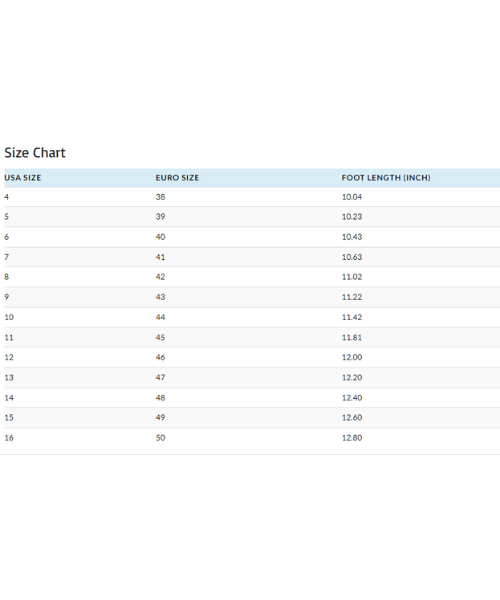The width and height of the screenshot is (500, 600).
Task: Pick foot length 11.42 value
Action: pyautogui.click(x=352, y=317)
